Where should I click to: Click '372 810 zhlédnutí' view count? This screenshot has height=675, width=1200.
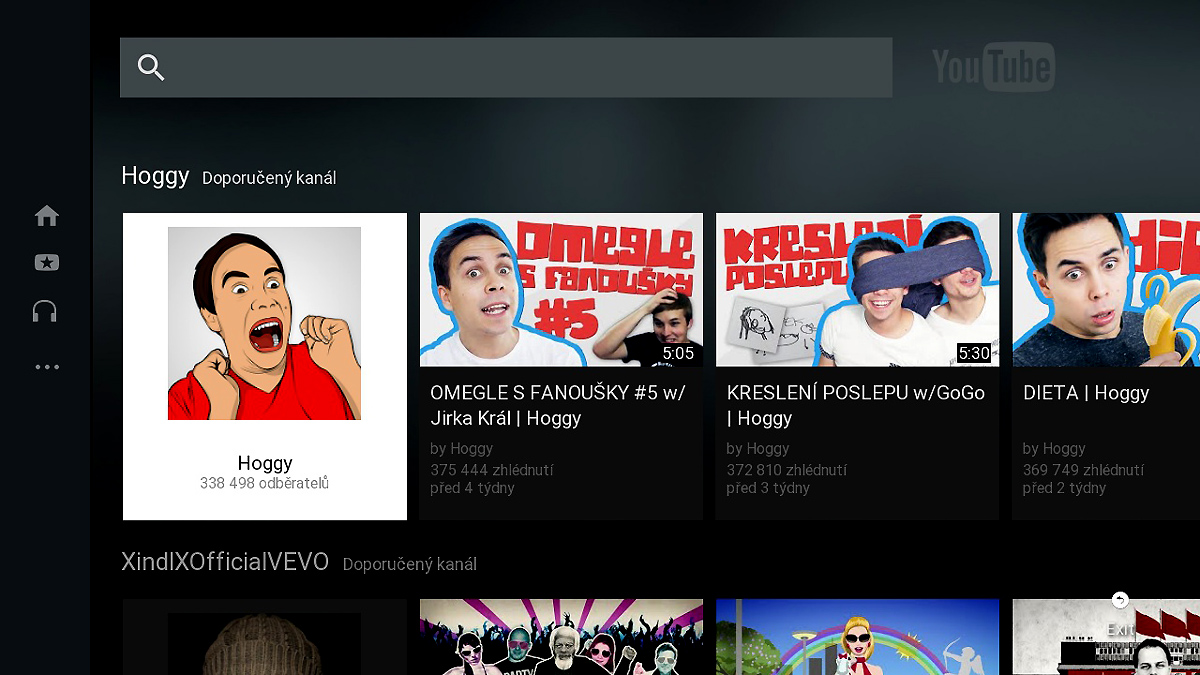pos(787,469)
